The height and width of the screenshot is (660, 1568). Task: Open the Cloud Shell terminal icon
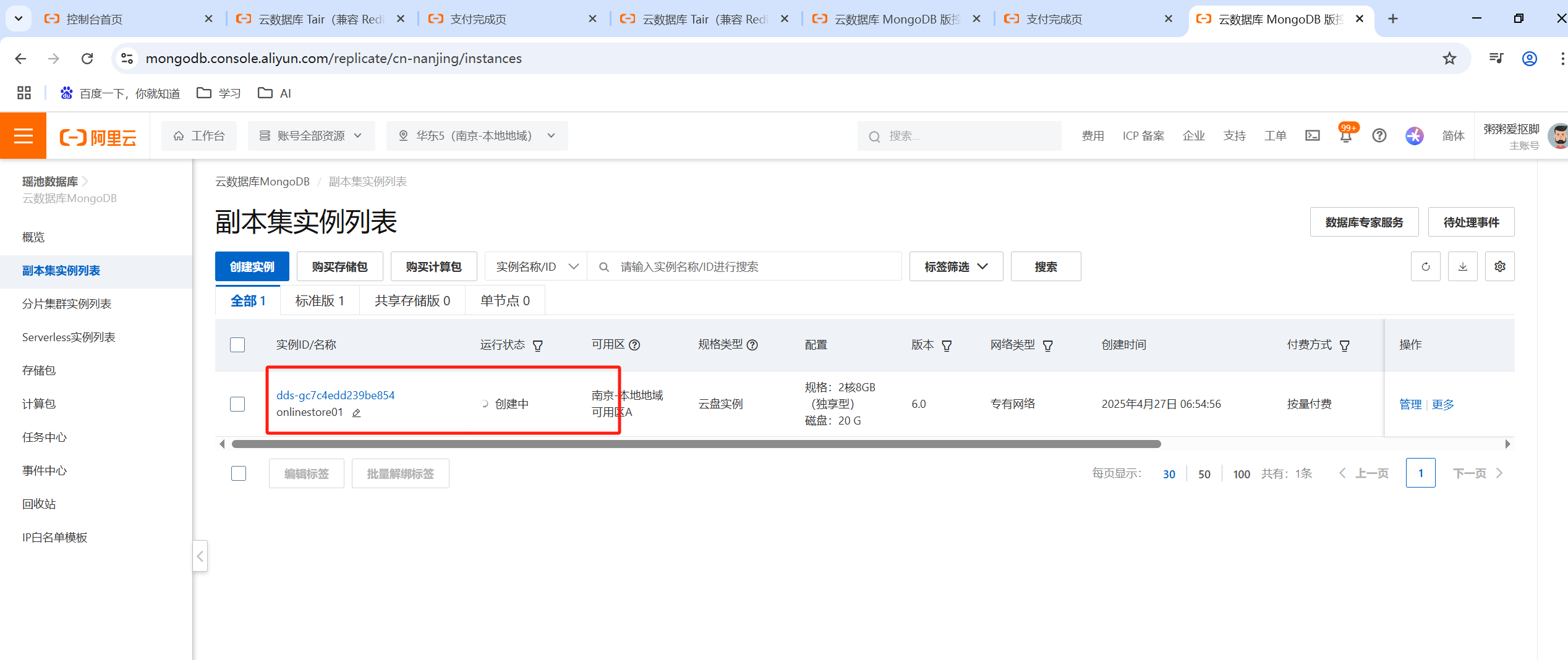pos(1312,135)
